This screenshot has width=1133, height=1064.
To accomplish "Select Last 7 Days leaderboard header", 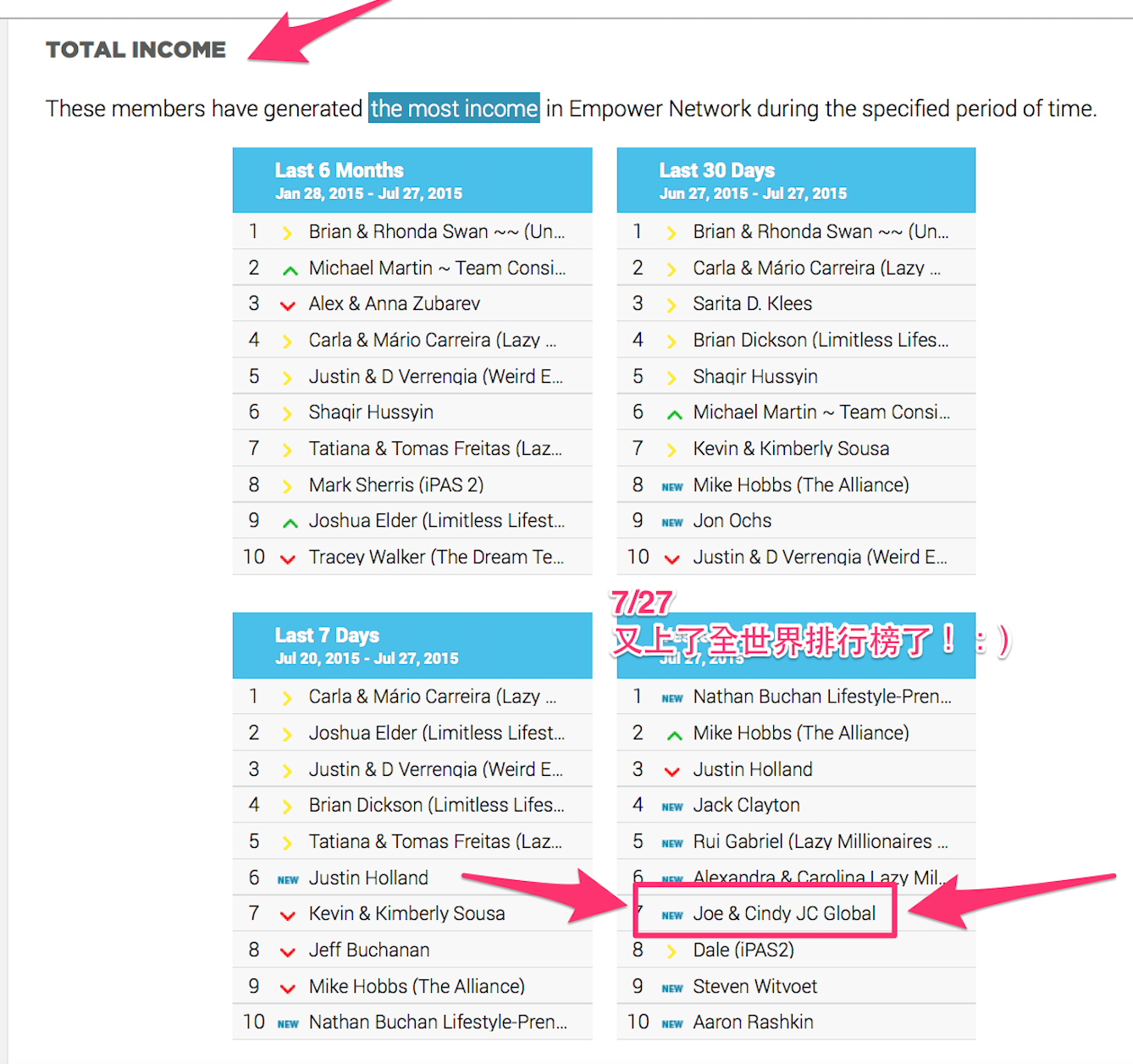I will [x=412, y=646].
